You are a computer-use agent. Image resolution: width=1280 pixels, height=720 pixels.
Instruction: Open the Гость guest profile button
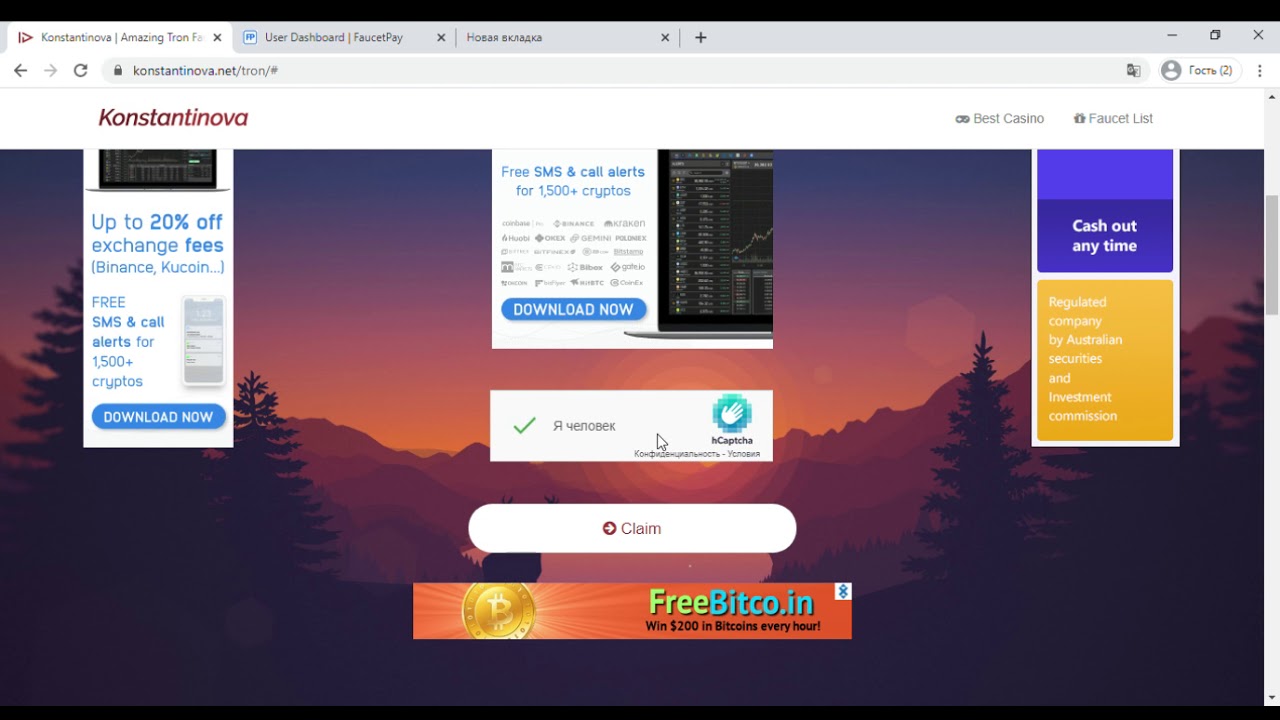pos(1199,70)
